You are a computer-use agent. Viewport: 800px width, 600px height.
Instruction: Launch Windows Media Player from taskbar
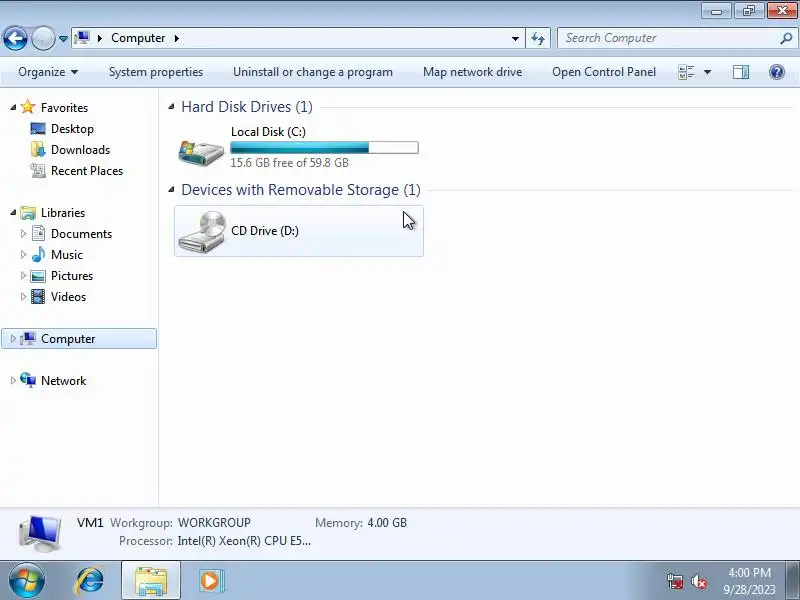[x=210, y=581]
